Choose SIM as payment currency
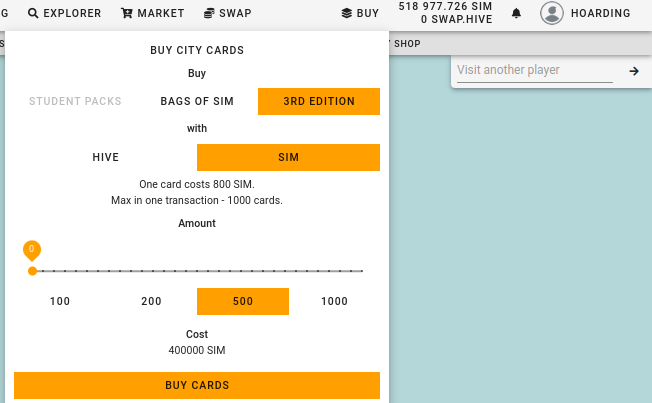Screen dimensions: 652x403 pyautogui.click(x=288, y=157)
